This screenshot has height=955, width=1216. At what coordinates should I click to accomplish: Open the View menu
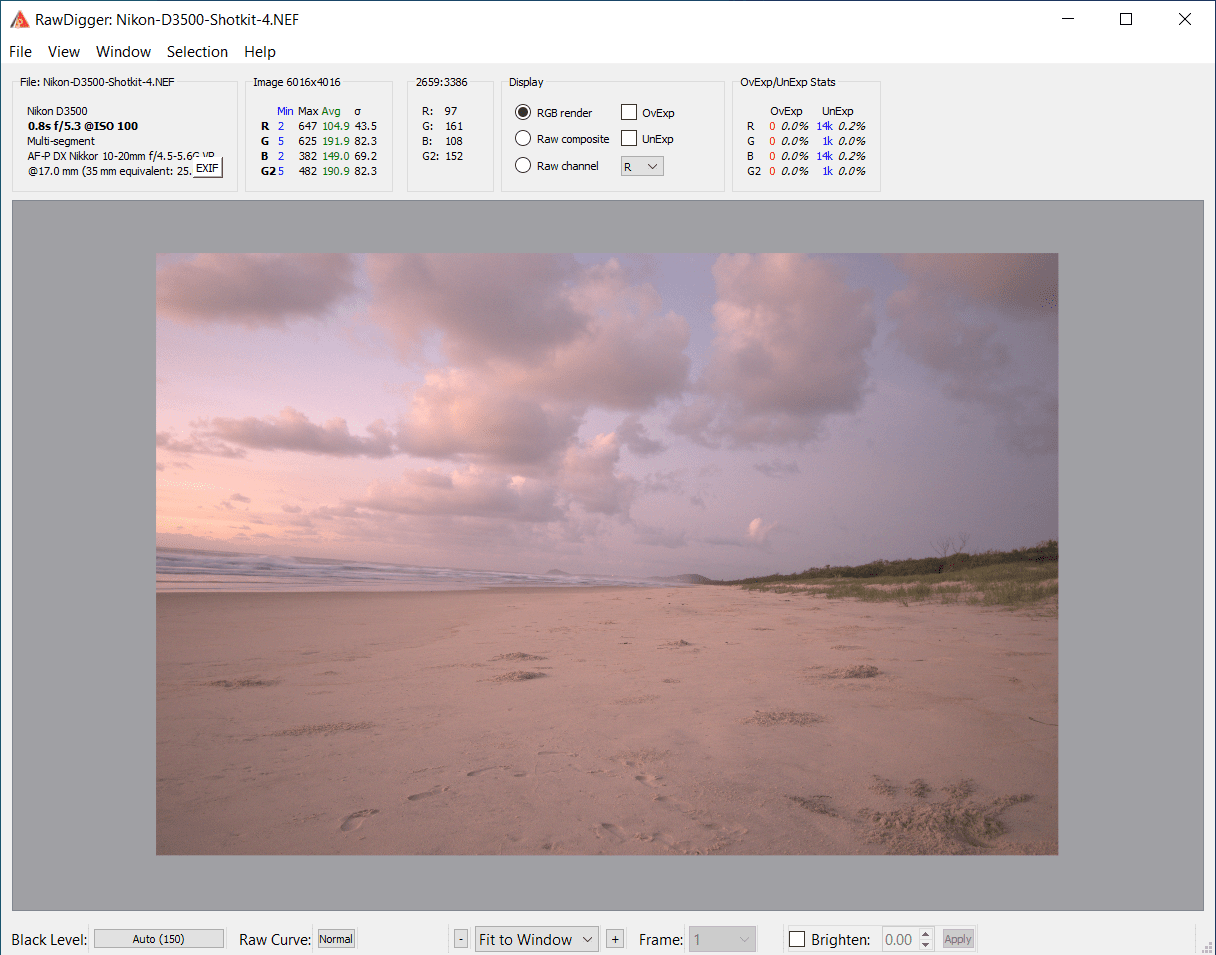point(64,52)
